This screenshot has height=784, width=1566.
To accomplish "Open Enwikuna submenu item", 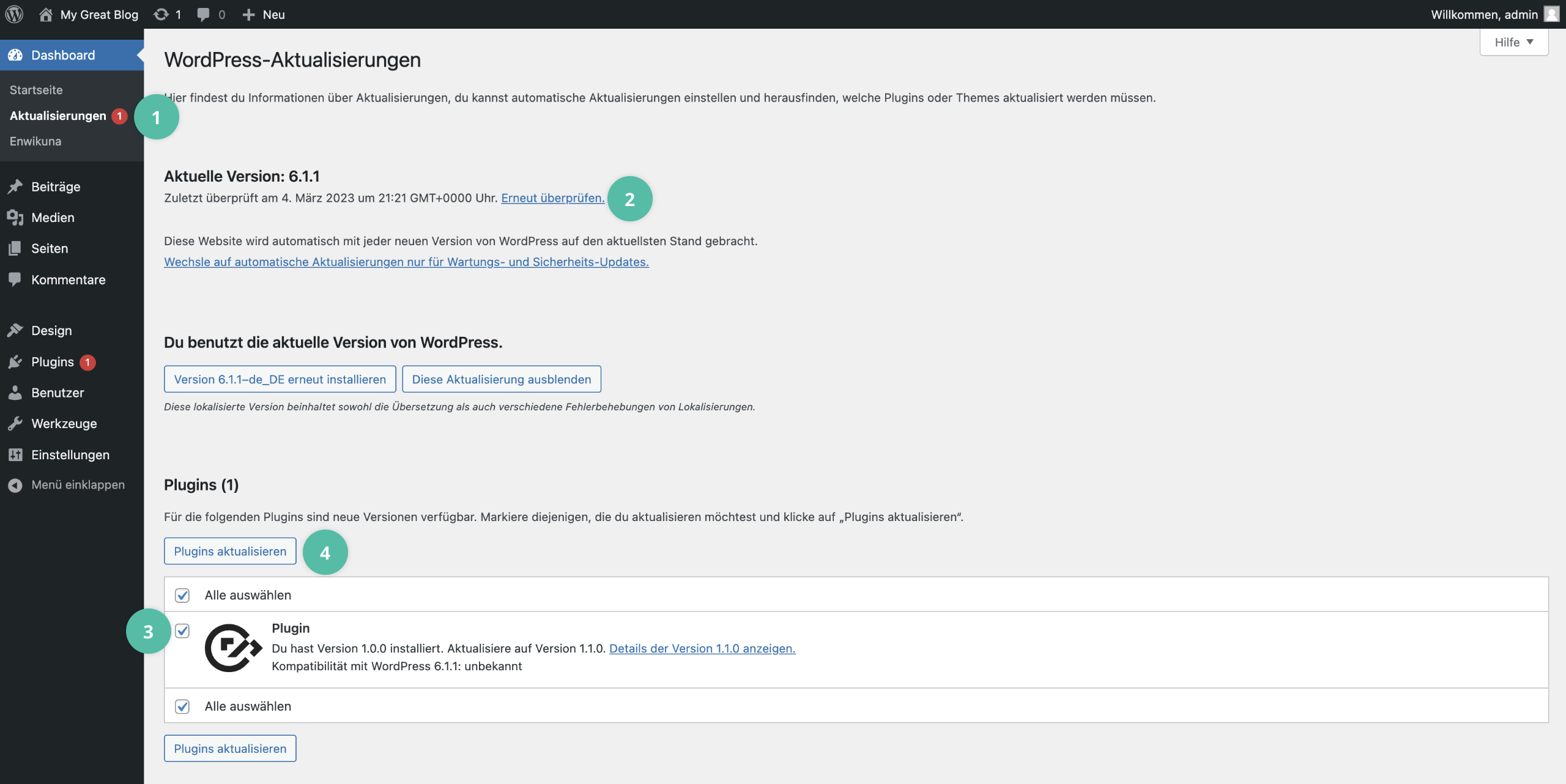I will (x=35, y=141).
